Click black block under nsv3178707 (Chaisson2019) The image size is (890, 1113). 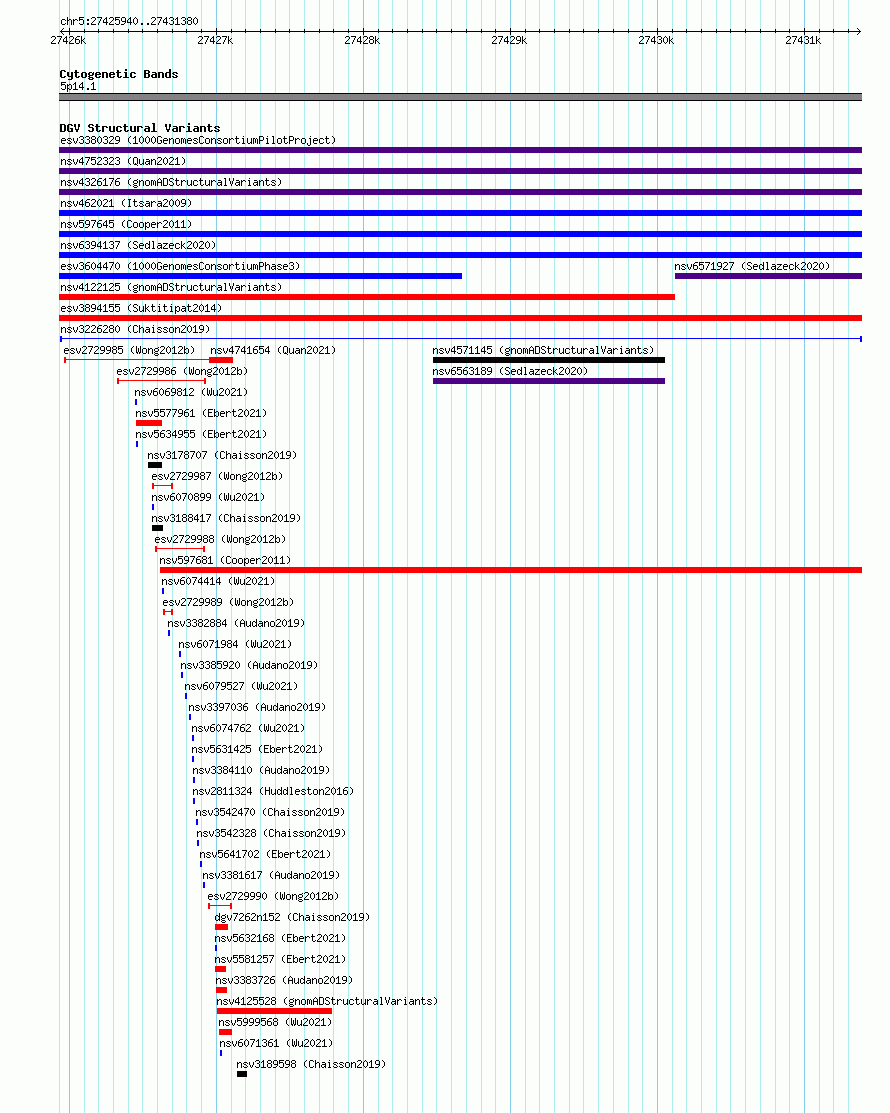pos(155,465)
